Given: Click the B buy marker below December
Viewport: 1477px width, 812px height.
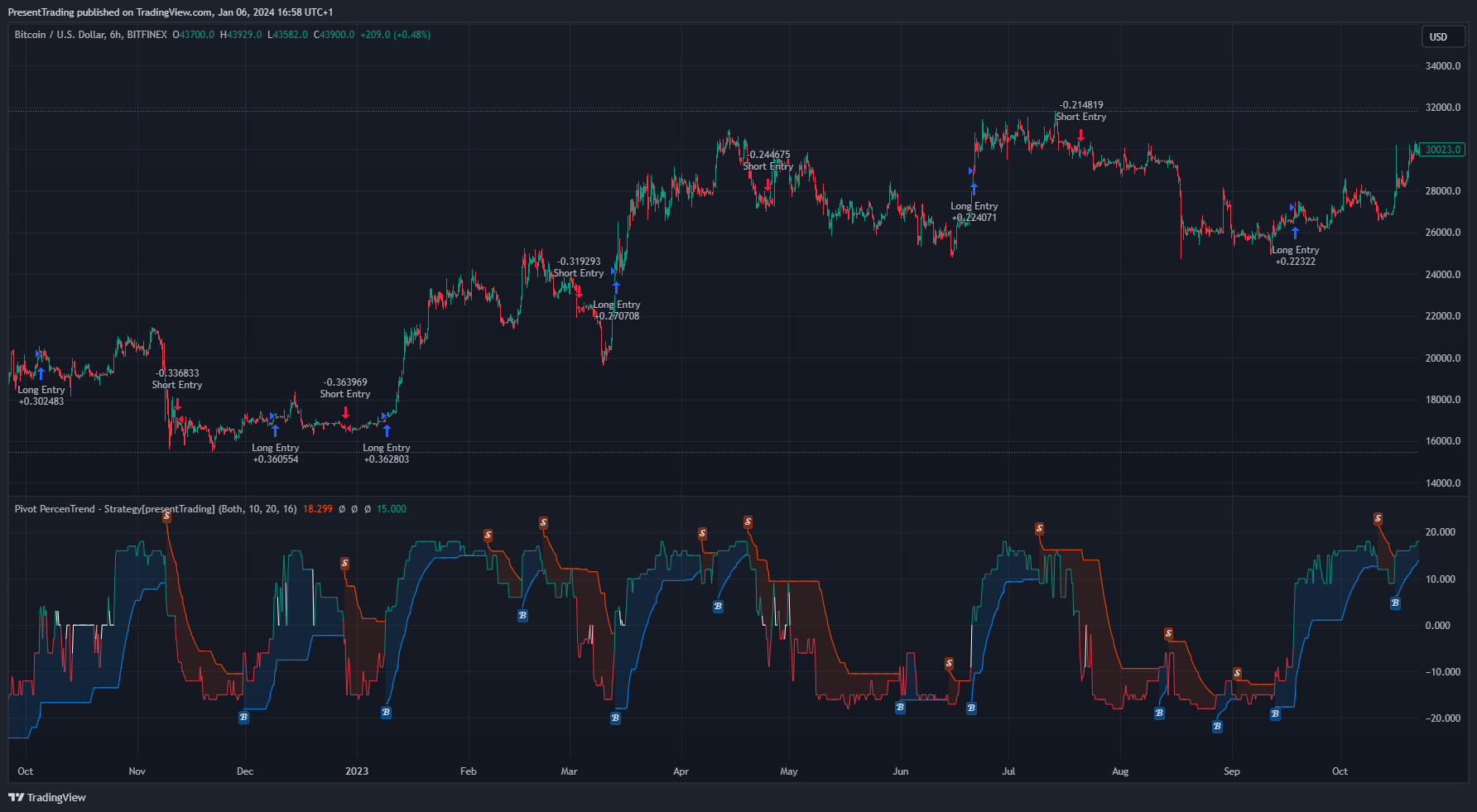Looking at the screenshot, I should pos(243,718).
